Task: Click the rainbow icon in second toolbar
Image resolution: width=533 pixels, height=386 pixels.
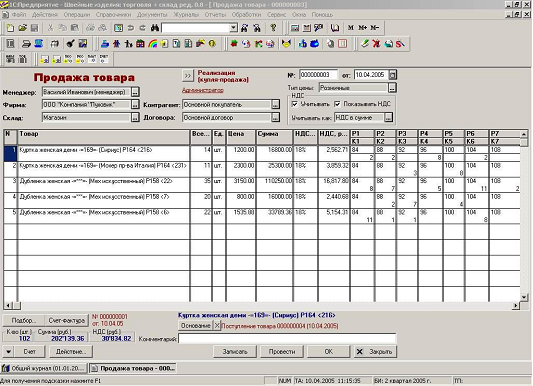Action: [x=153, y=44]
